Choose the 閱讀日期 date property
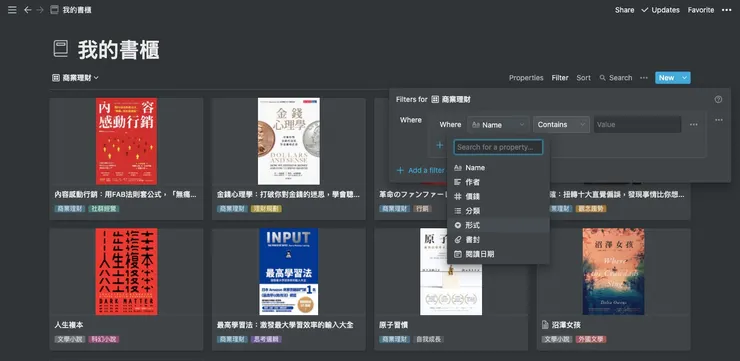This screenshot has width=740, height=361. pos(498,254)
